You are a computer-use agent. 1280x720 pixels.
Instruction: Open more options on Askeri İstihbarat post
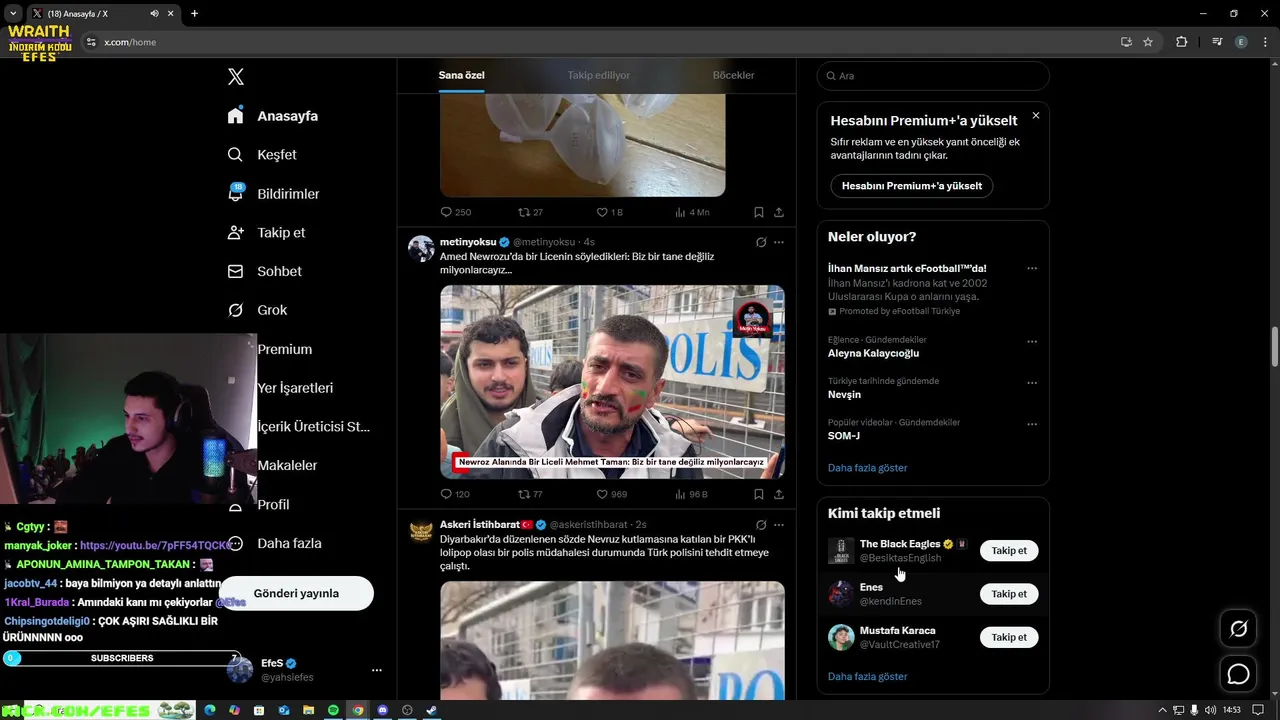tap(779, 525)
